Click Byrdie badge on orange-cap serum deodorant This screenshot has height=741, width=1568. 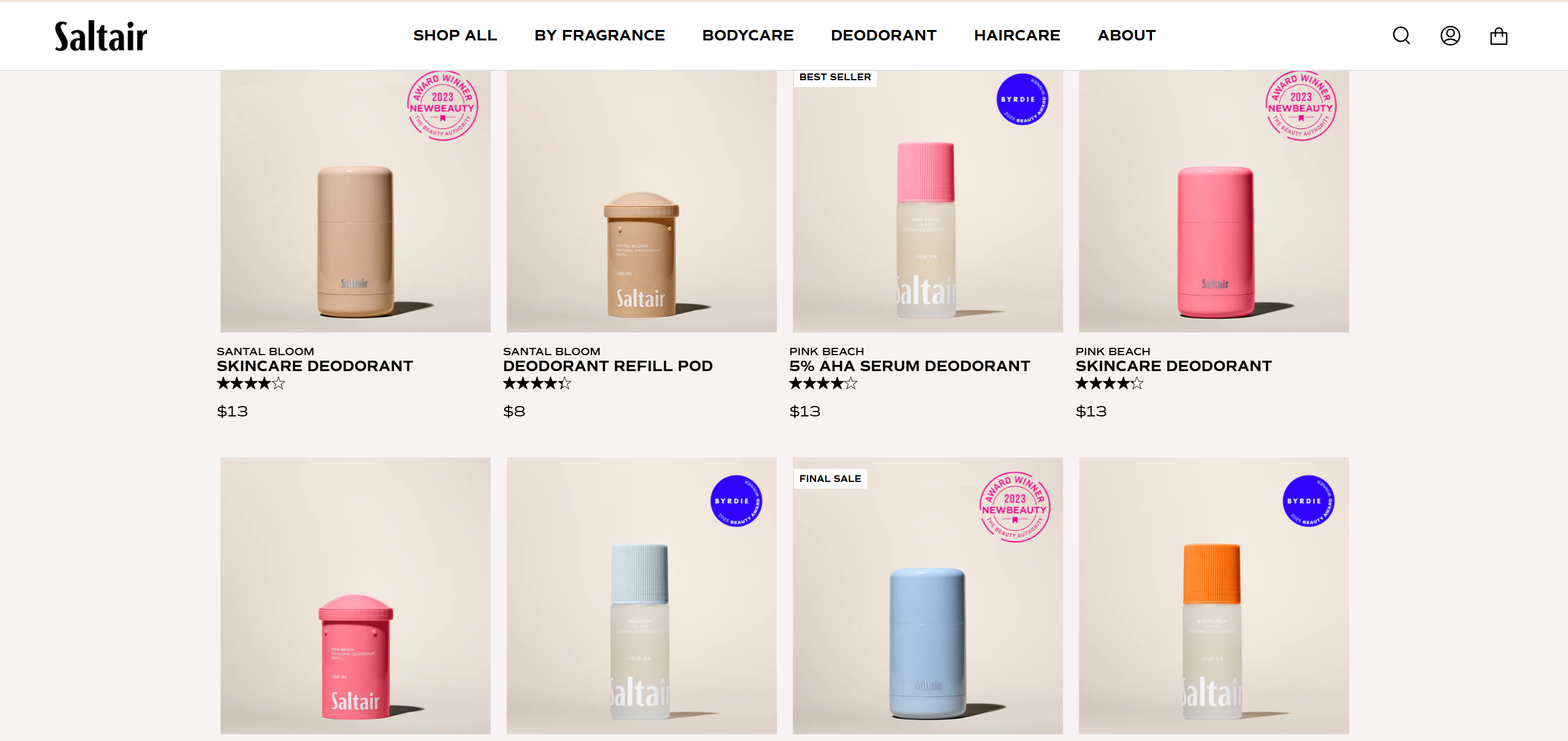point(1308,501)
